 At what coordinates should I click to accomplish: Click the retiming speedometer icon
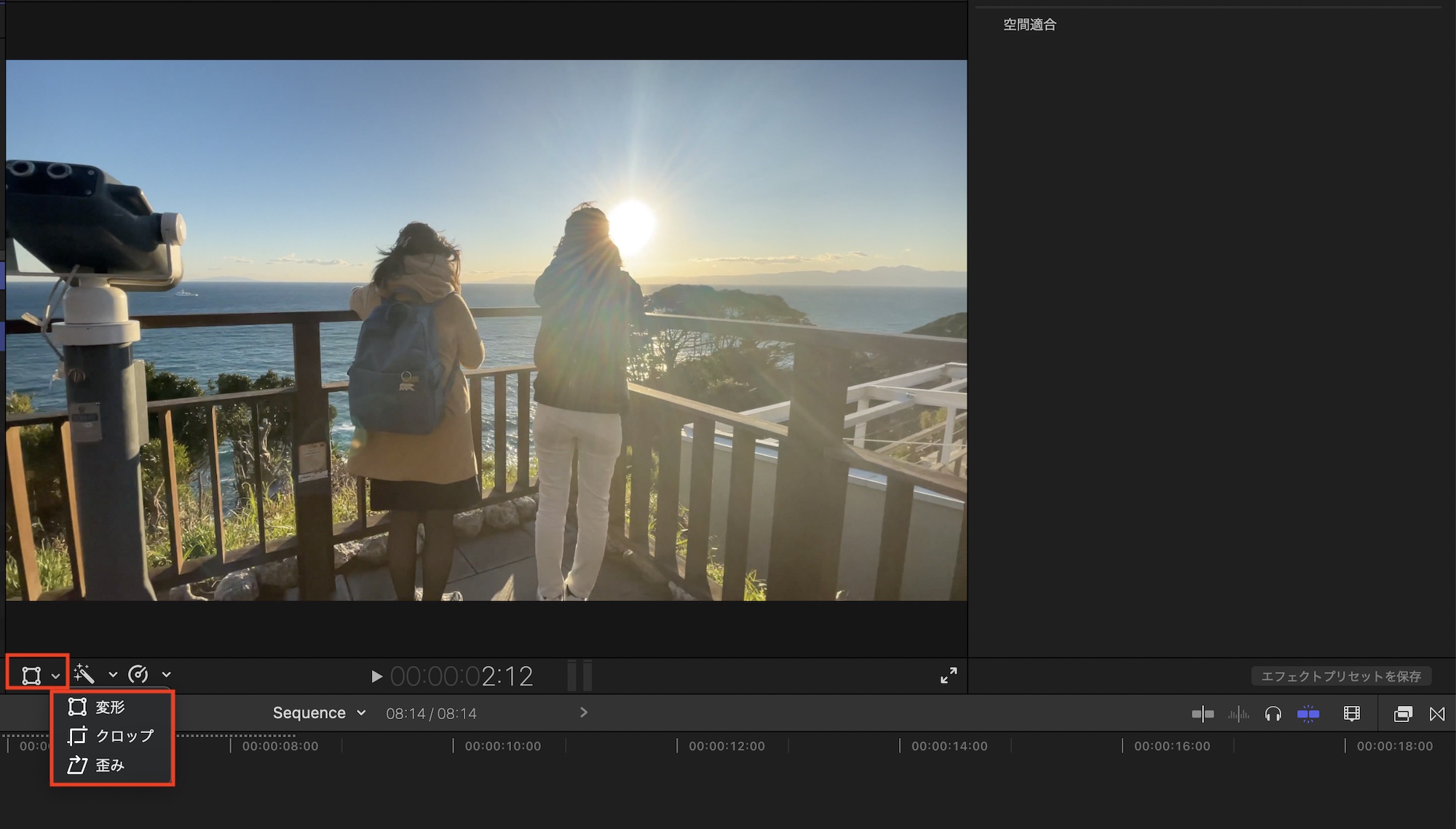coord(138,675)
